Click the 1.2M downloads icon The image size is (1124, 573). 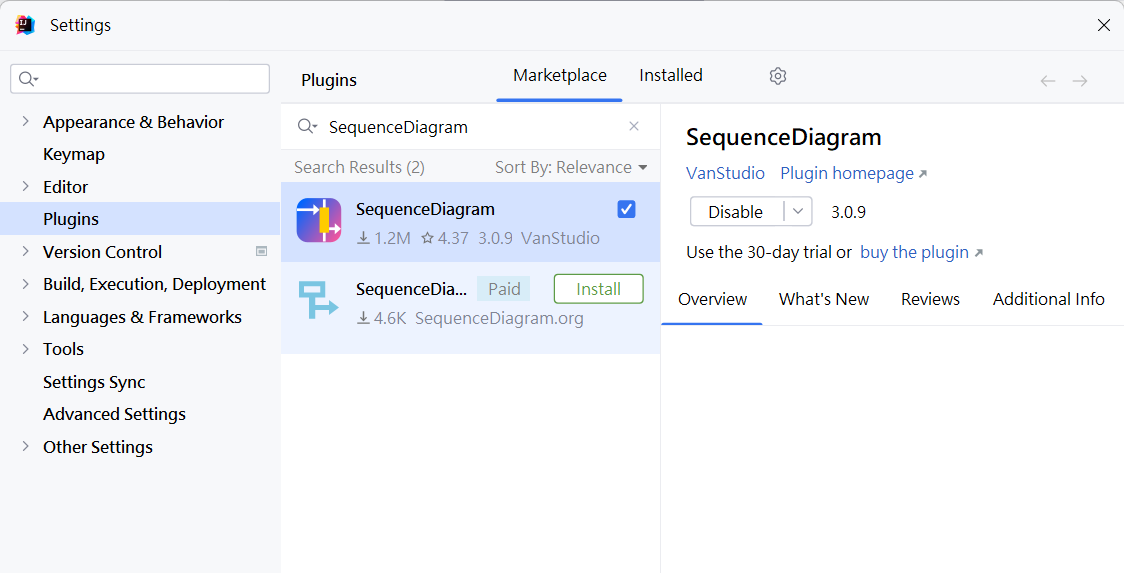pyautogui.click(x=363, y=238)
